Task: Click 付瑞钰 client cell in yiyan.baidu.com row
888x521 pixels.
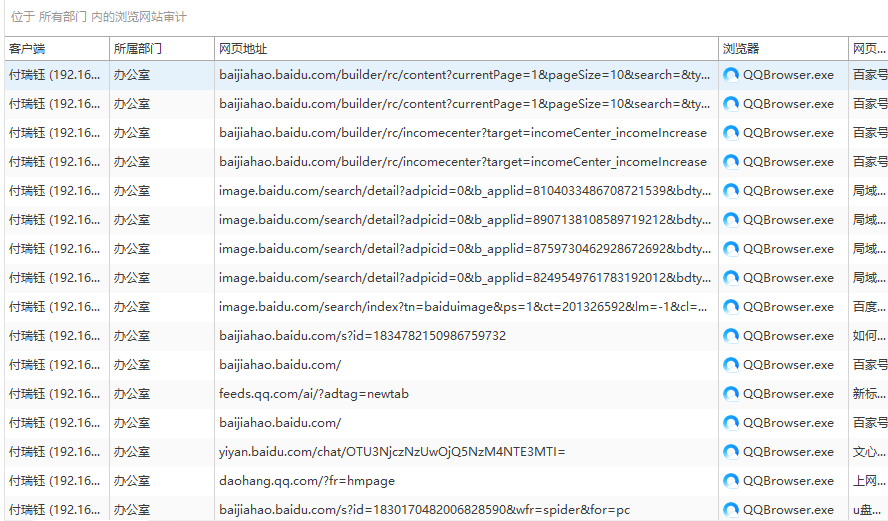Action: pos(54,452)
